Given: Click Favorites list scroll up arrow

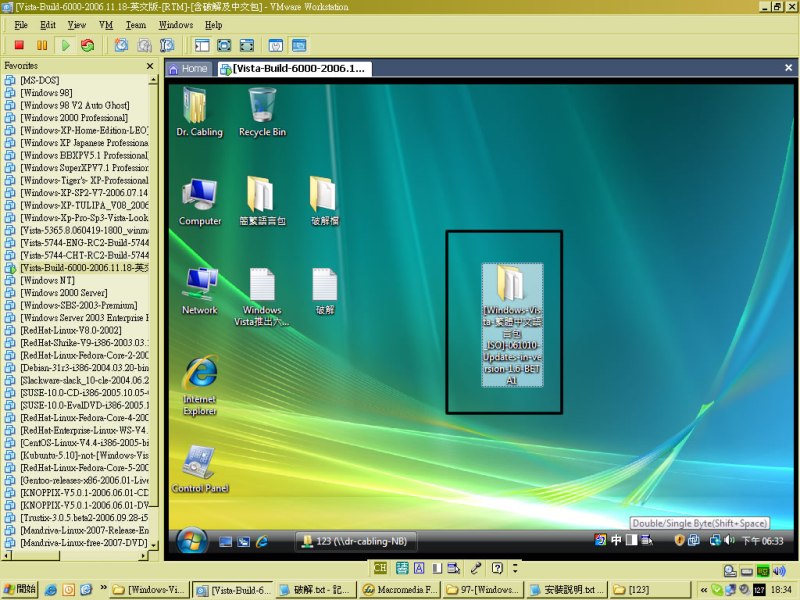Looking at the screenshot, I should (x=153, y=80).
